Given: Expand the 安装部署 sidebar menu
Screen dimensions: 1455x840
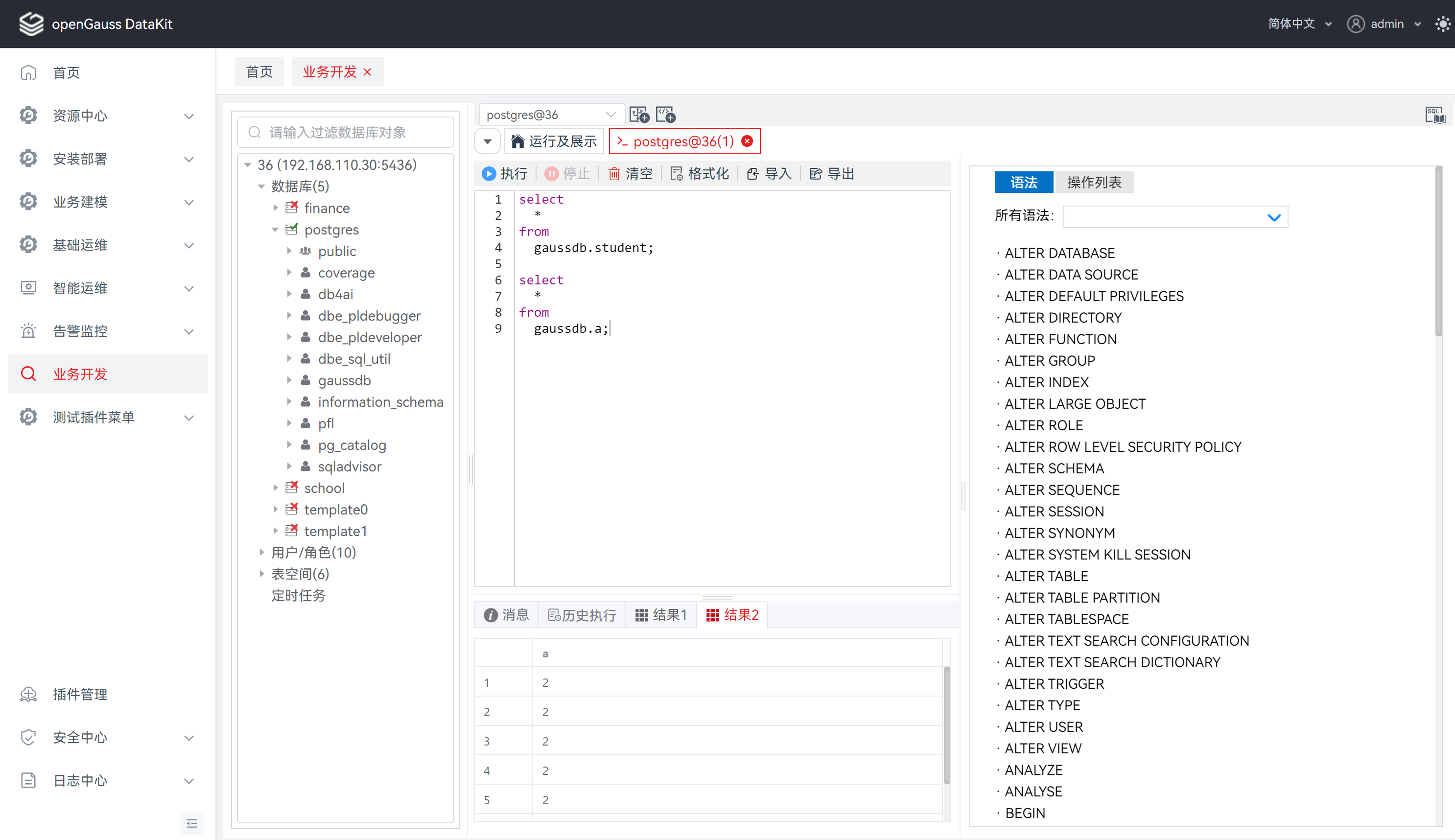Looking at the screenshot, I should [x=107, y=159].
